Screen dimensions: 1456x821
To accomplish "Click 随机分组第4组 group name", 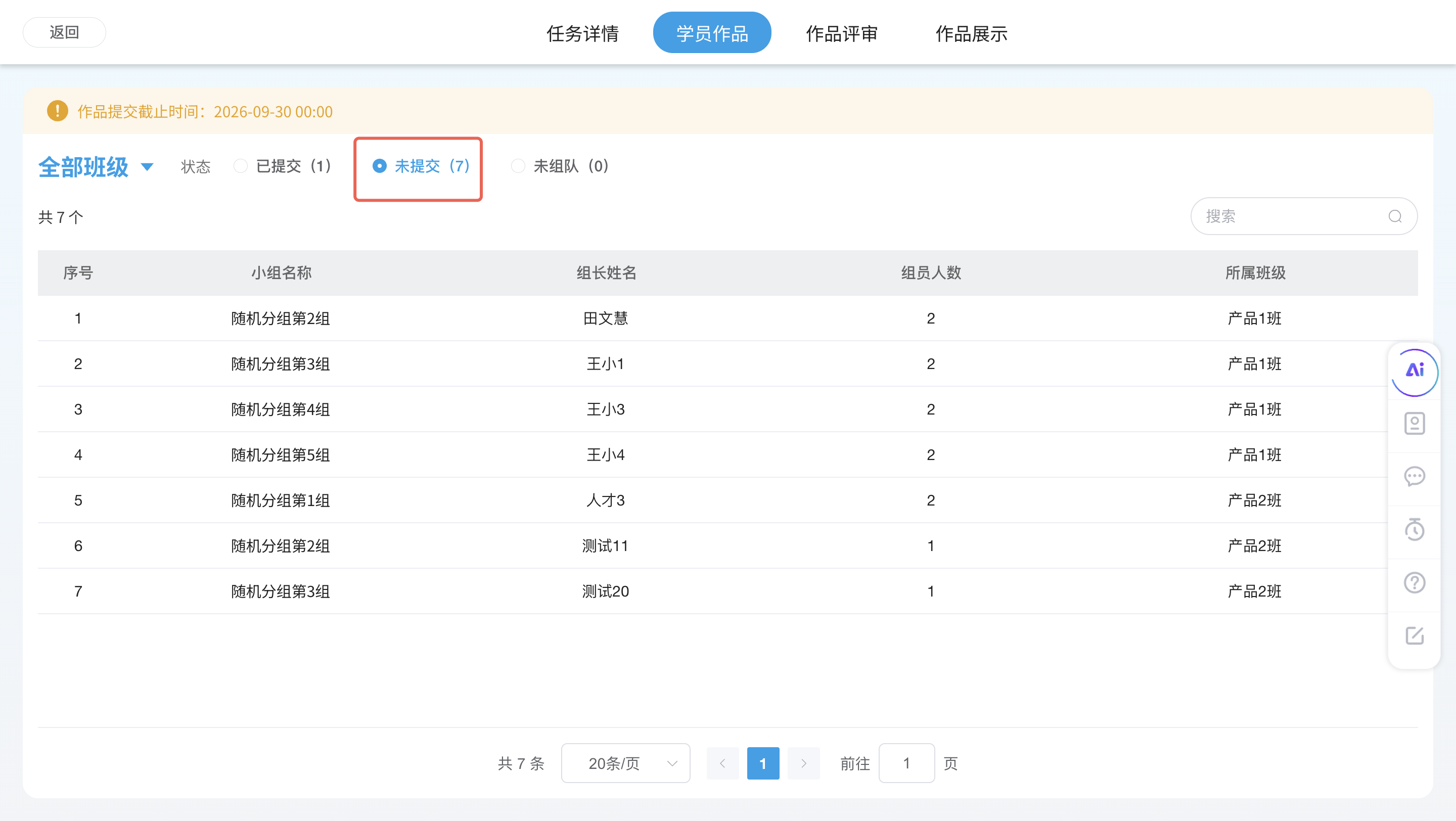I will click(x=281, y=409).
